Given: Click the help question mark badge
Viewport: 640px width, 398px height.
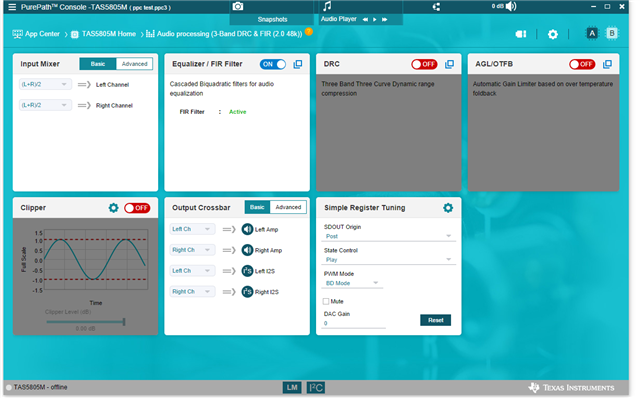Looking at the screenshot, I should (x=309, y=31).
